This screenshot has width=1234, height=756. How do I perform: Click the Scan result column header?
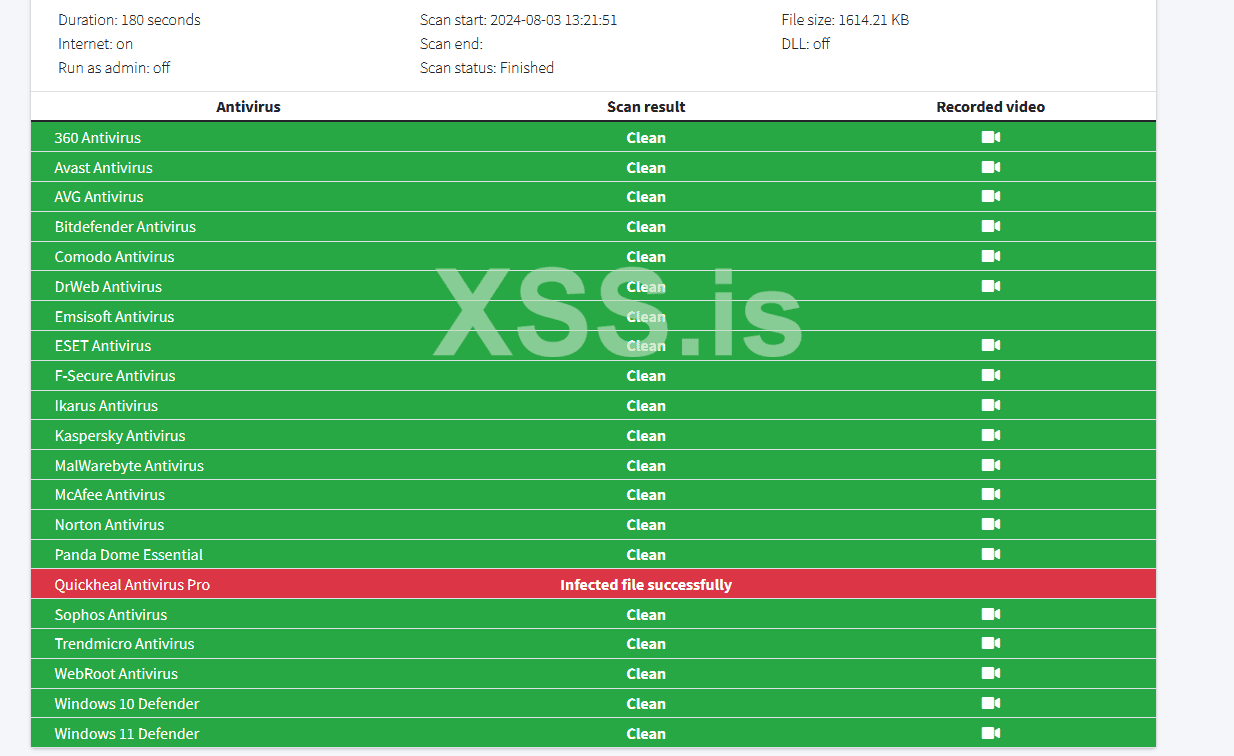click(646, 107)
